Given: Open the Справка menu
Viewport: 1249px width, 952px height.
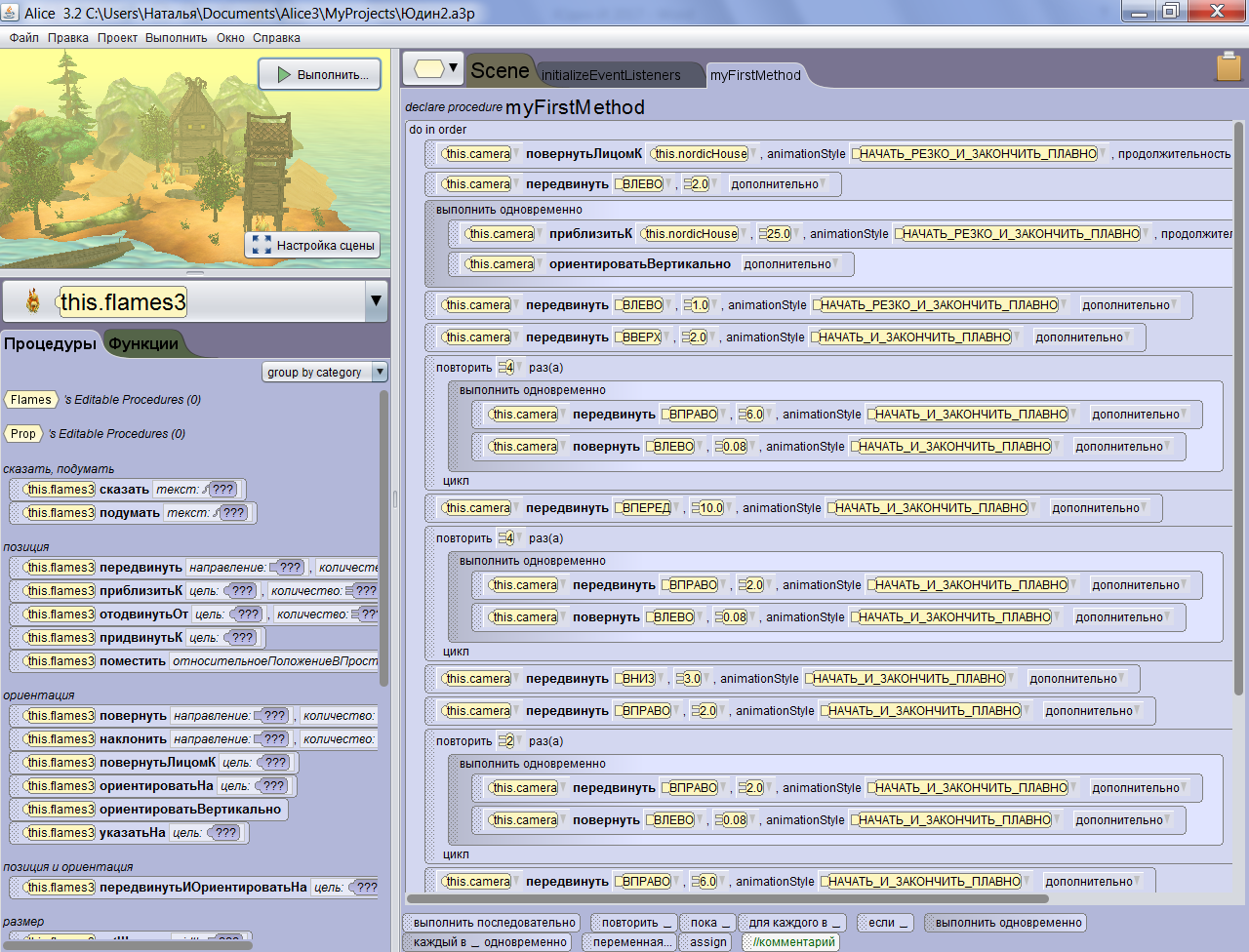Looking at the screenshot, I should coord(276,38).
